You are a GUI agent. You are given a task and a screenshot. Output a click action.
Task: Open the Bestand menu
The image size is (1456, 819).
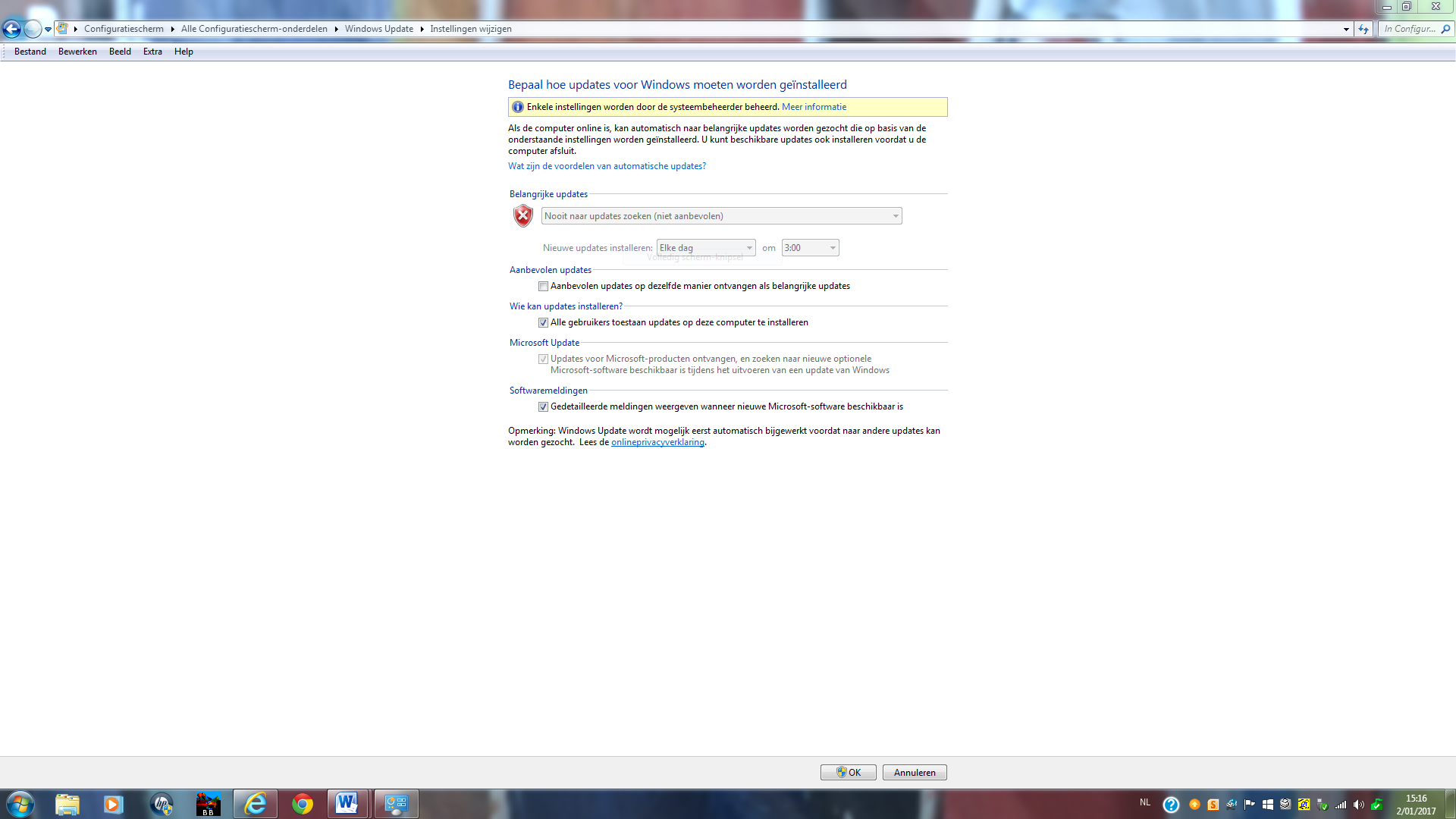click(x=30, y=52)
